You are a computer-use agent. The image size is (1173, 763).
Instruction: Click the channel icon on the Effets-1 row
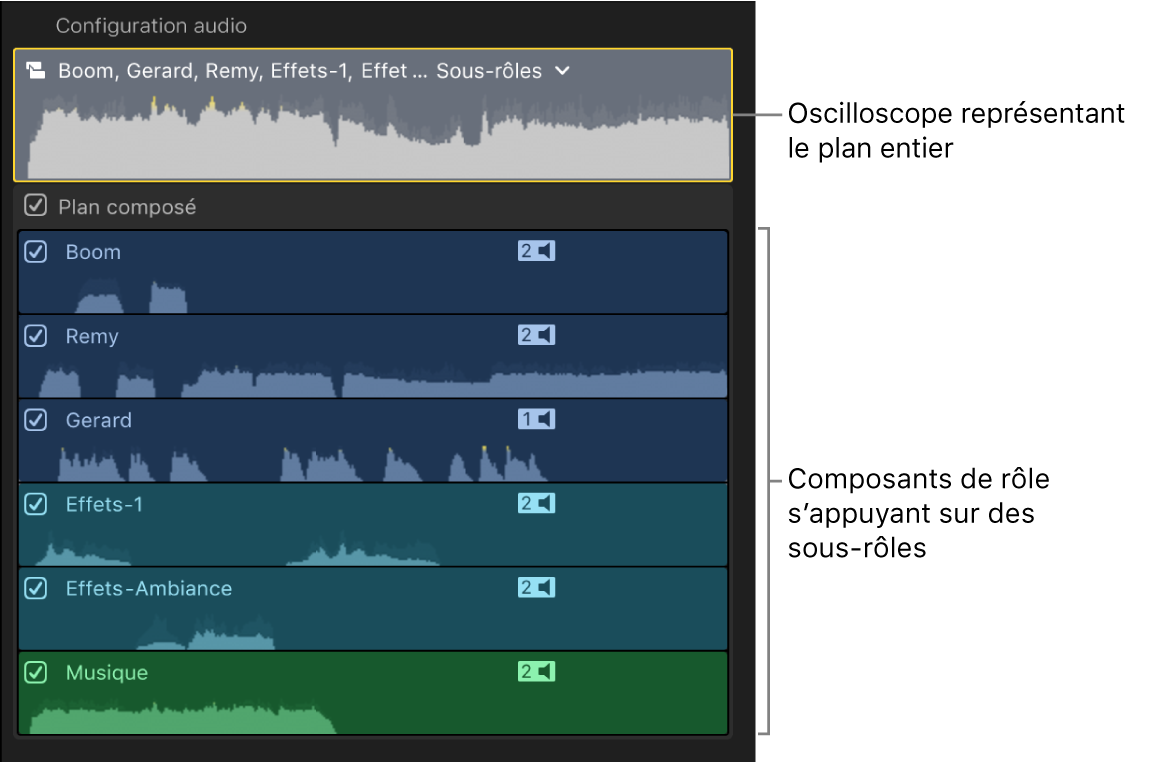536,504
